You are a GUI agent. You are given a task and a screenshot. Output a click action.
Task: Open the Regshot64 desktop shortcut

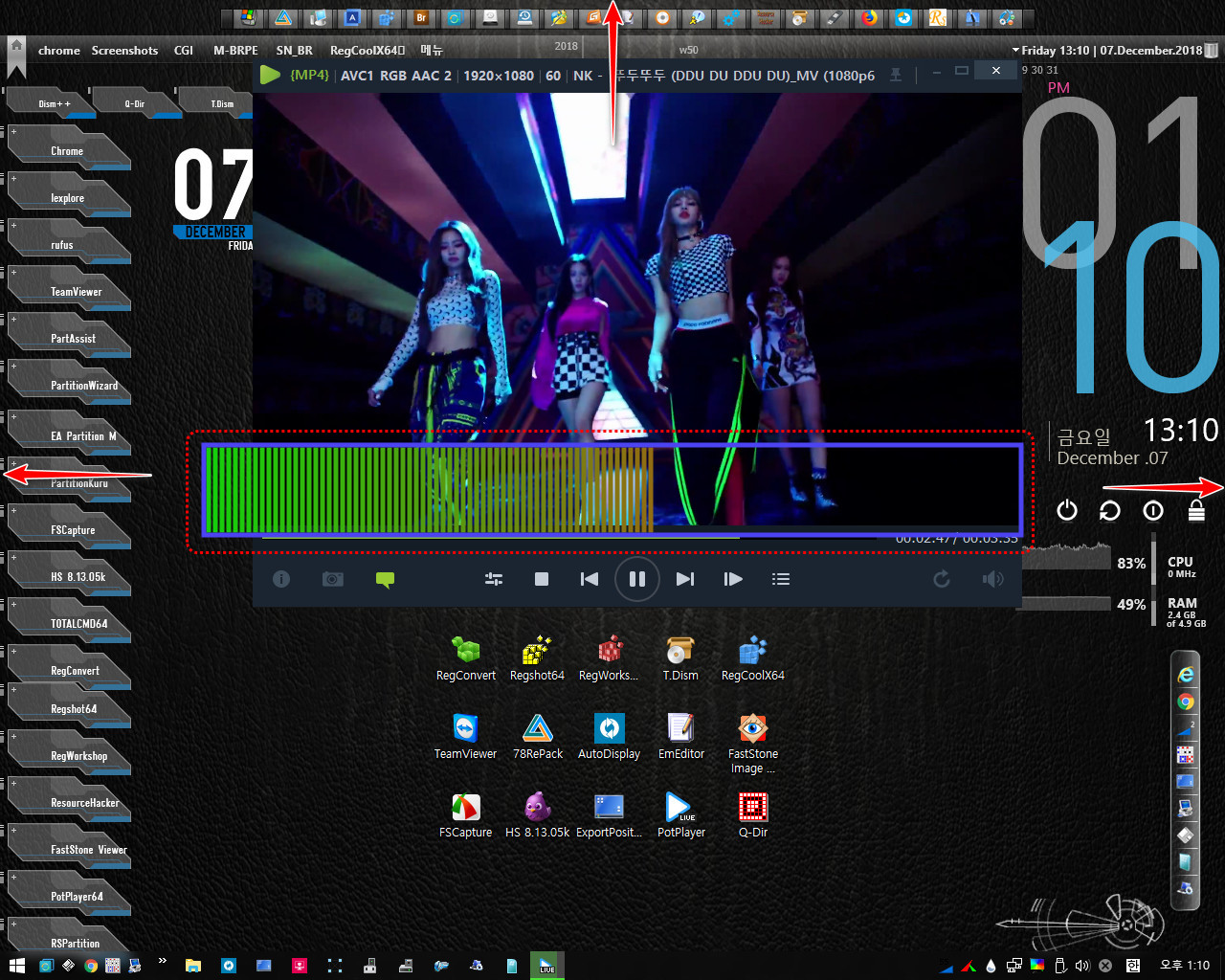click(x=537, y=658)
